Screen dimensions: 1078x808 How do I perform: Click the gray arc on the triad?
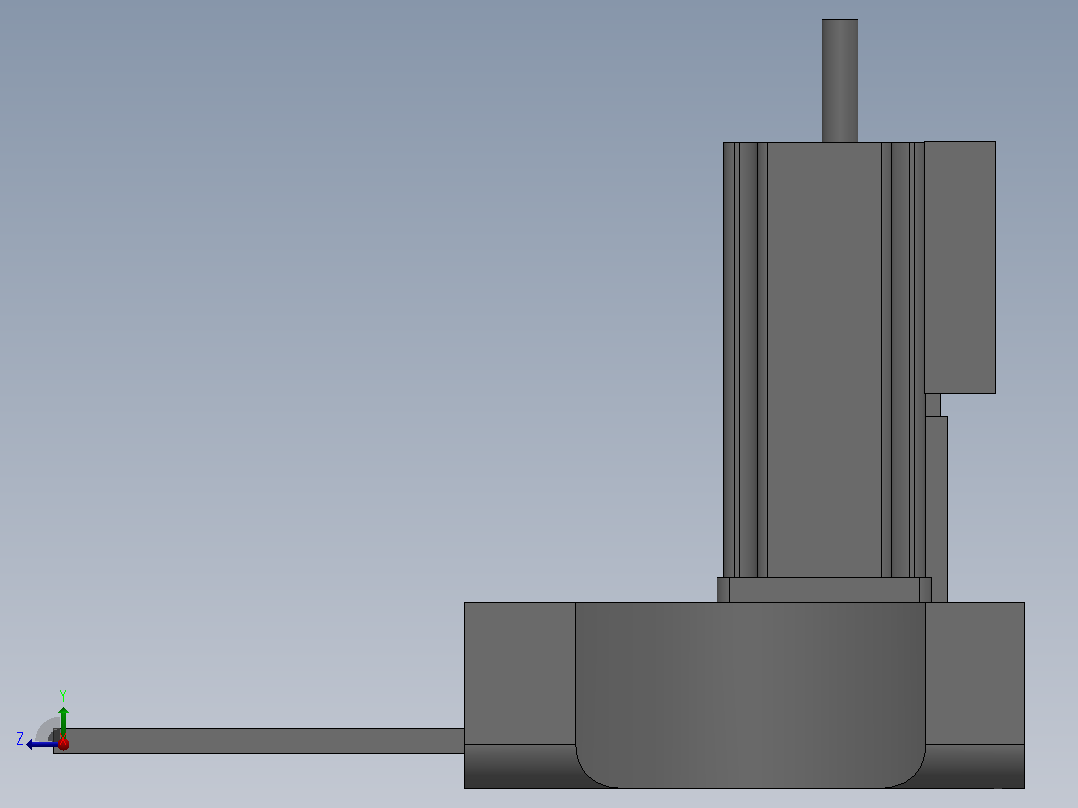47,729
